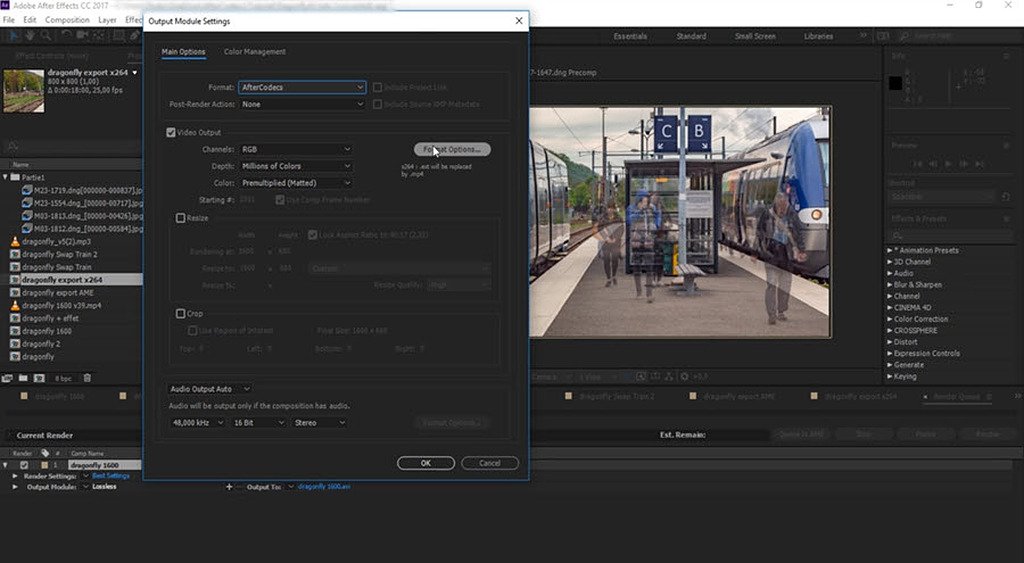
Task: Open the Composition menu
Action: 67,20
